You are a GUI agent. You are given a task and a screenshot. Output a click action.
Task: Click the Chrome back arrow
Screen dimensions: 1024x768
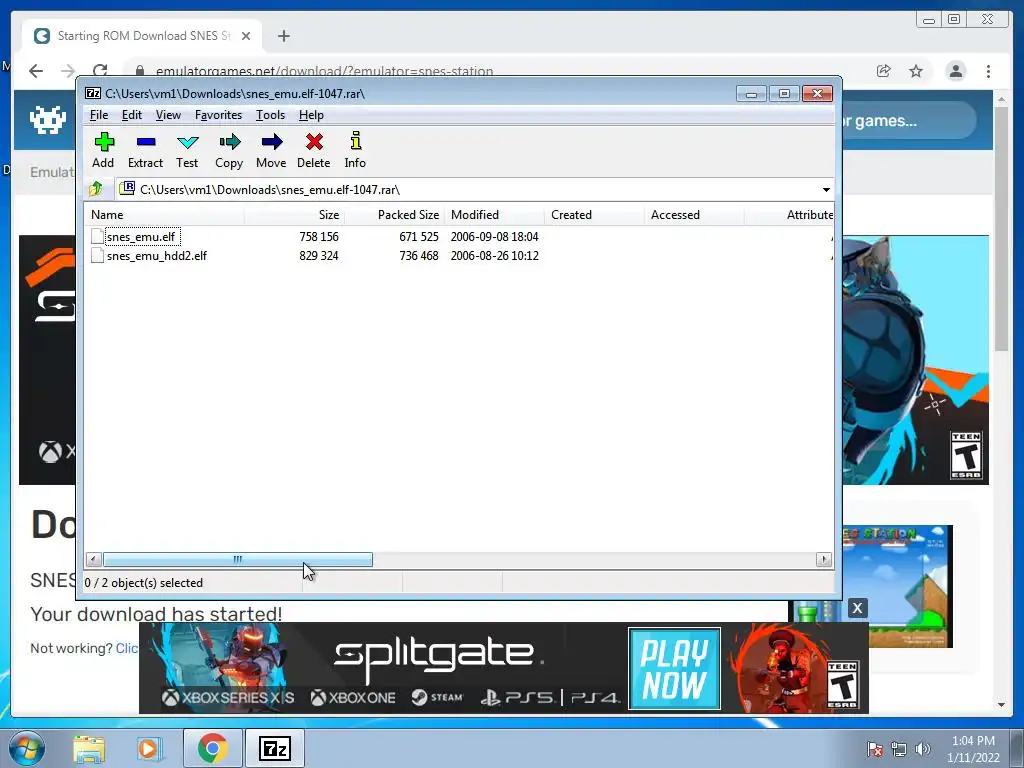pos(36,71)
